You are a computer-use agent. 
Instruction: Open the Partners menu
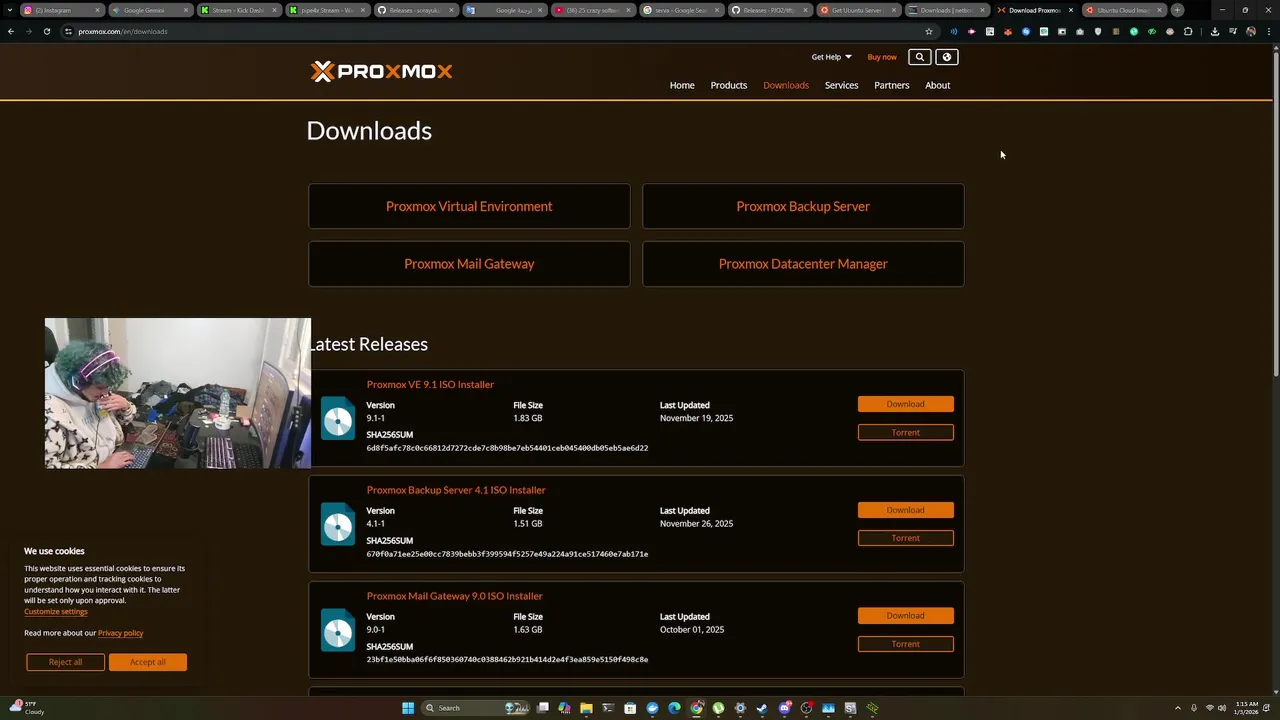(892, 85)
